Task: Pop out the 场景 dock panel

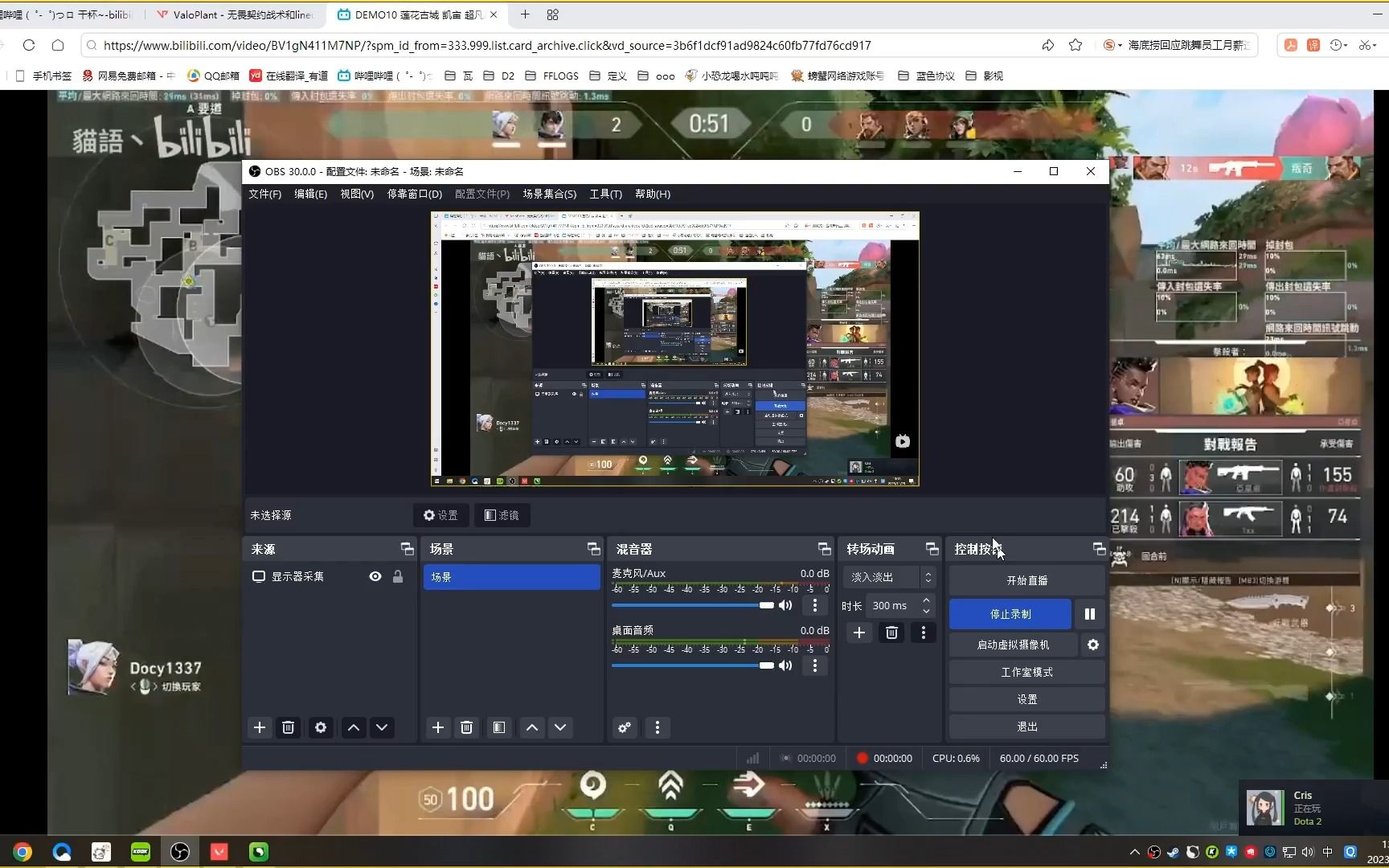Action: click(593, 549)
